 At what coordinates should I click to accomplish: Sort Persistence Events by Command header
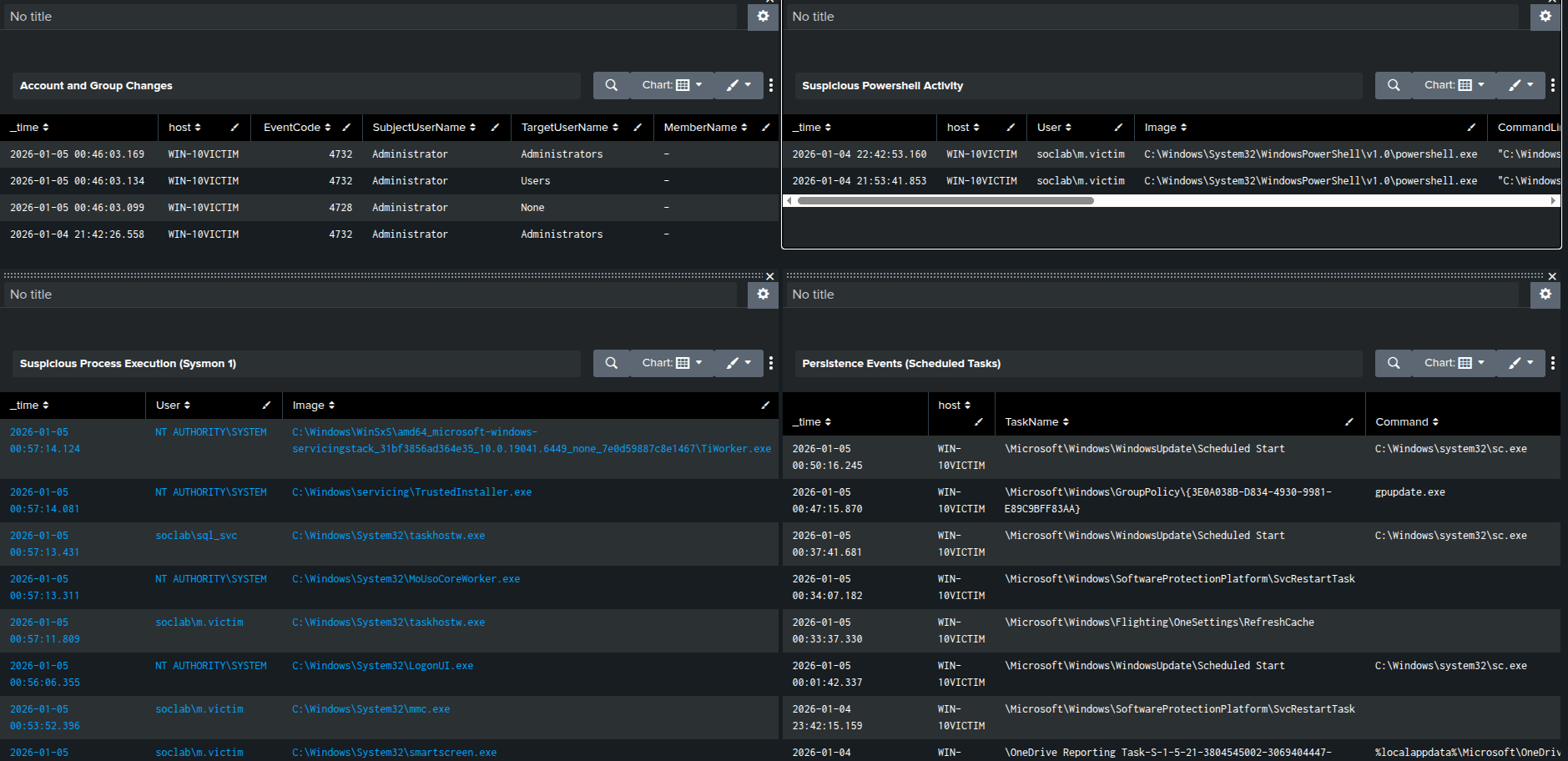[1407, 422]
